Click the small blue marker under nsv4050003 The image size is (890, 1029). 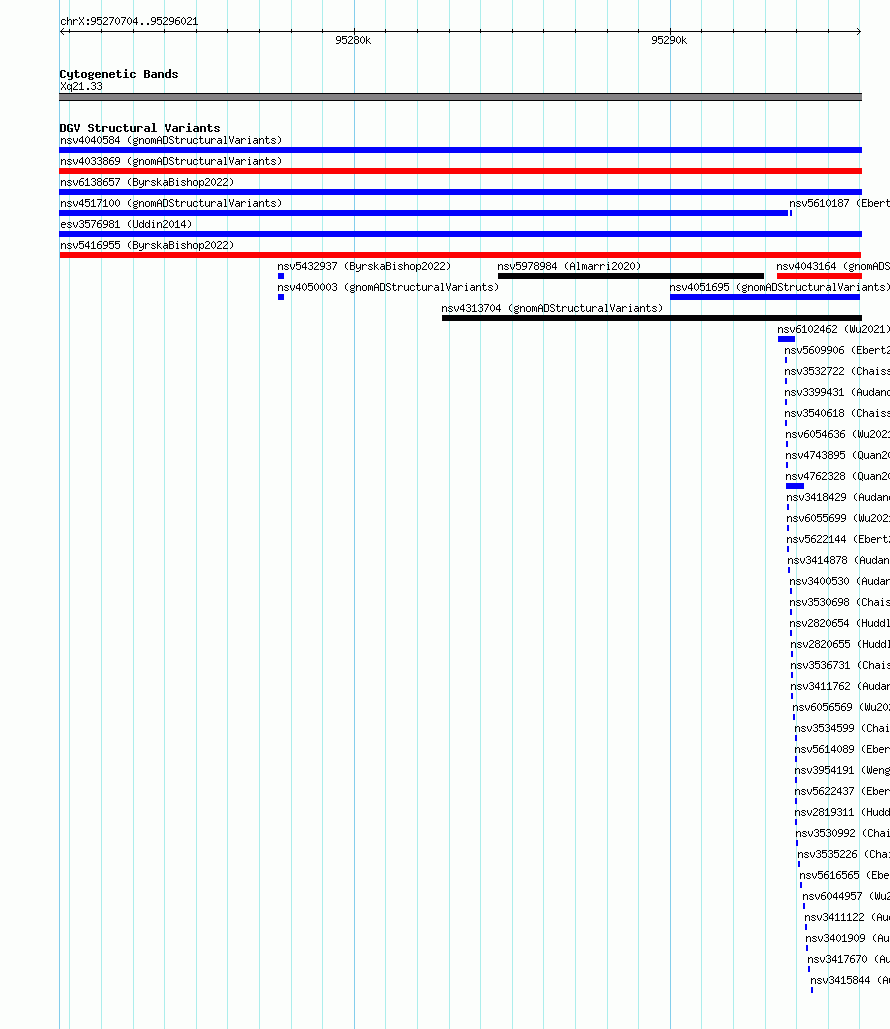281,297
